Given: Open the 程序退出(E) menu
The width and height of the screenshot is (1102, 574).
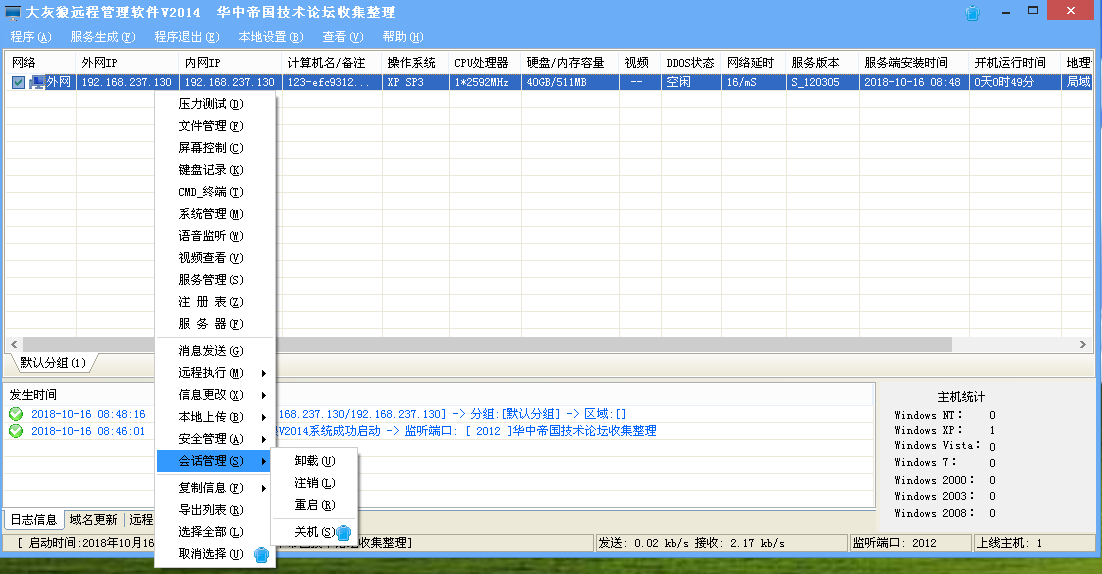Looking at the screenshot, I should 187,37.
